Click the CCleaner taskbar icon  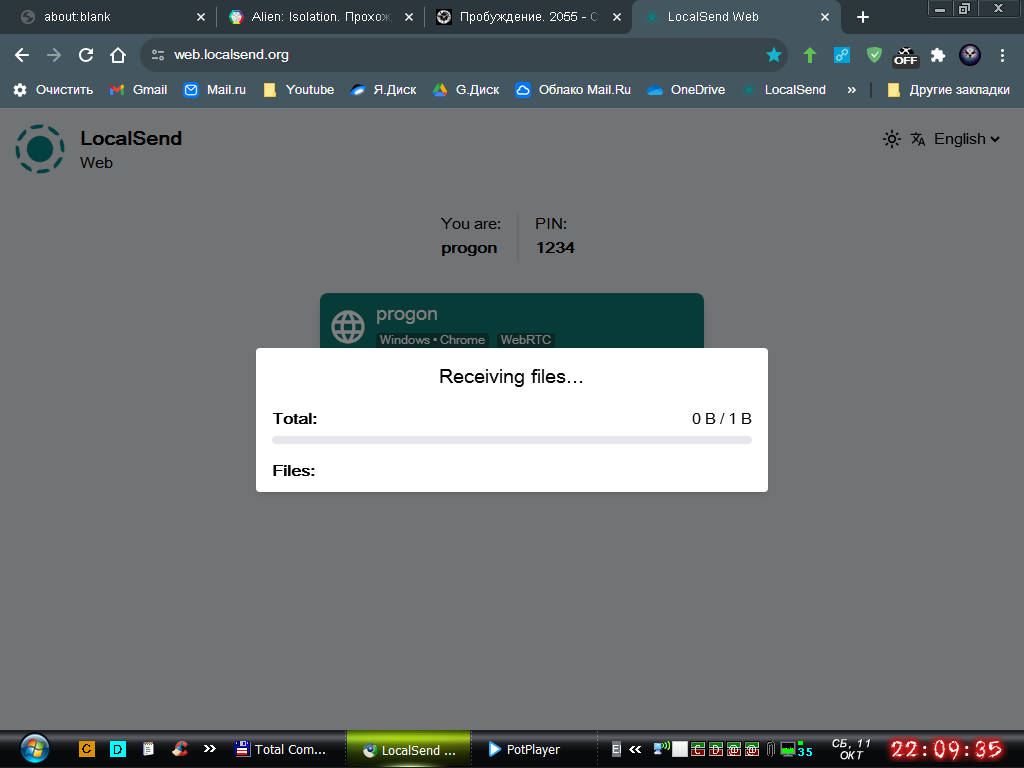180,749
